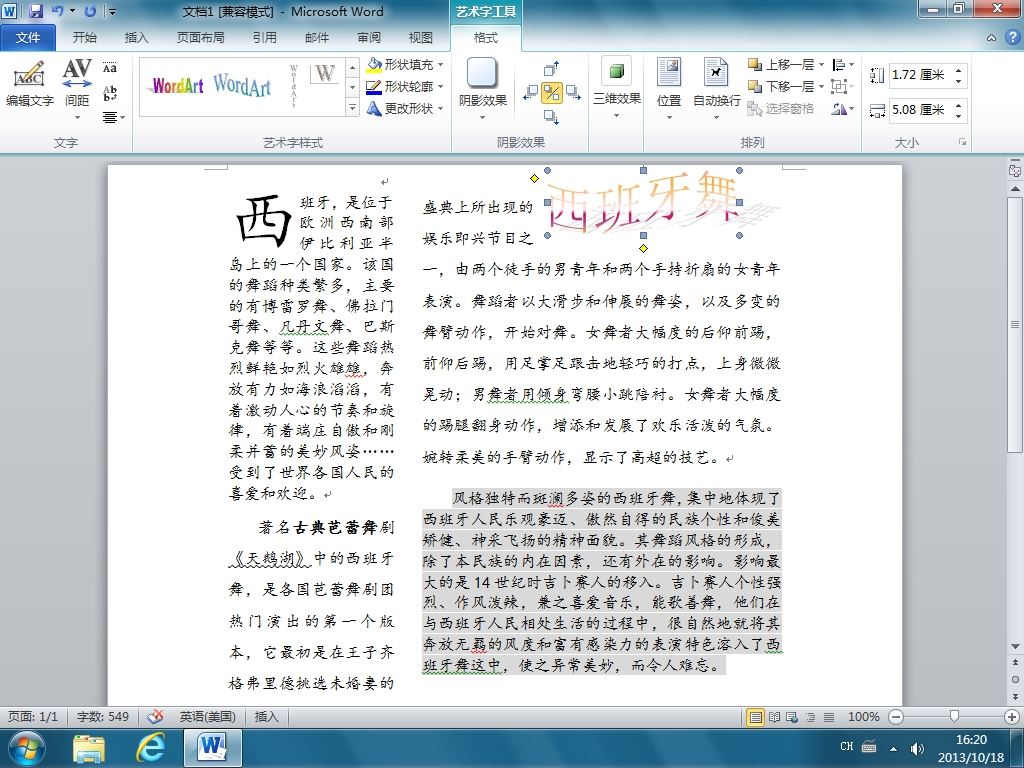Select the blue curved WordArt style

point(242,86)
